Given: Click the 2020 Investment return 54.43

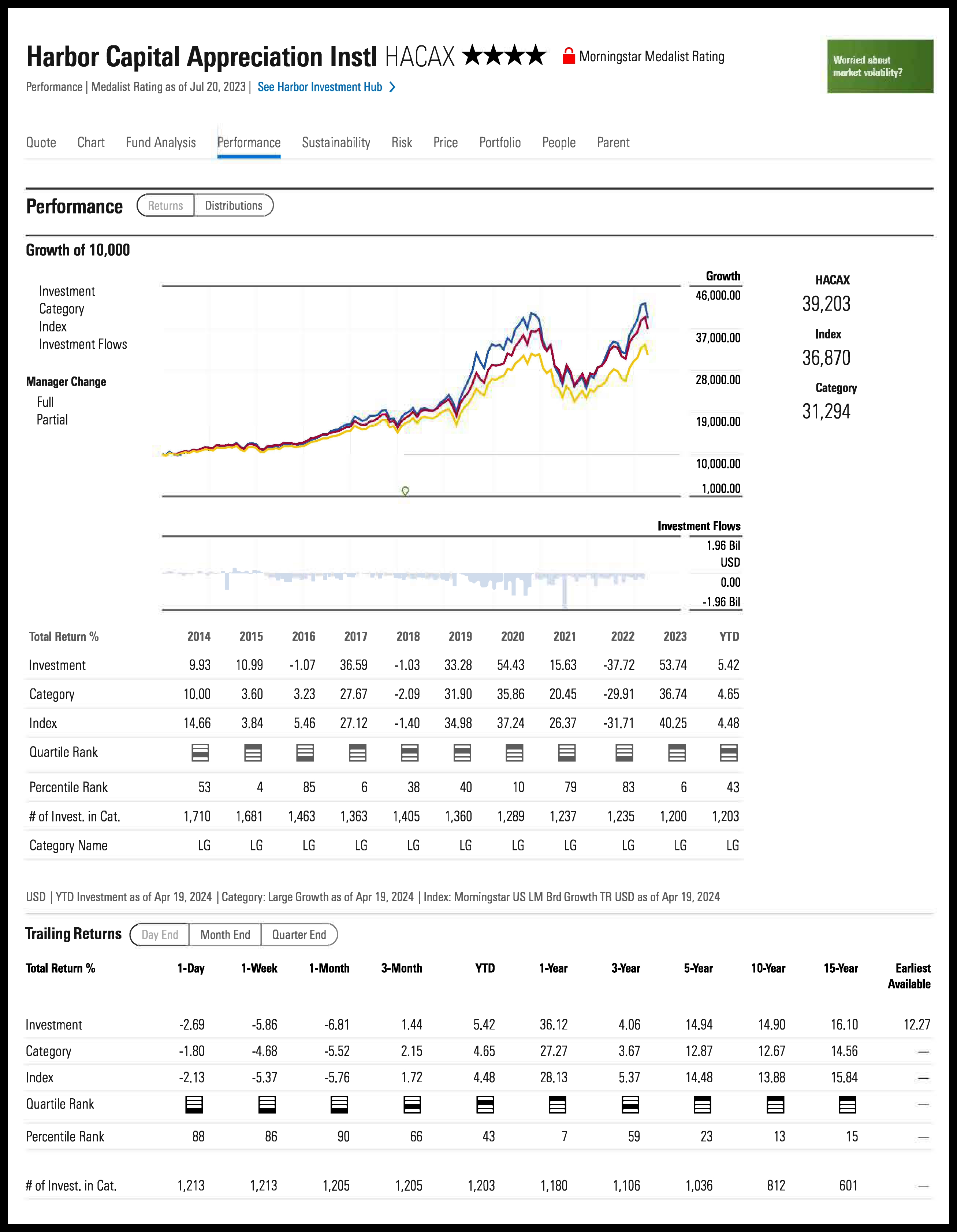Looking at the screenshot, I should (x=510, y=665).
